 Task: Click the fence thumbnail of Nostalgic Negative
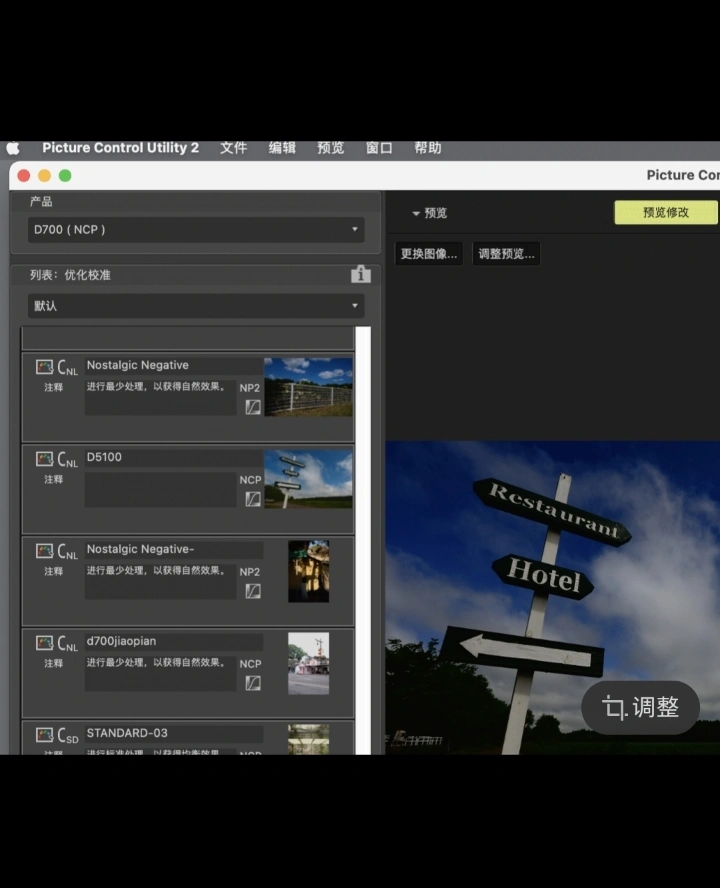pos(308,387)
